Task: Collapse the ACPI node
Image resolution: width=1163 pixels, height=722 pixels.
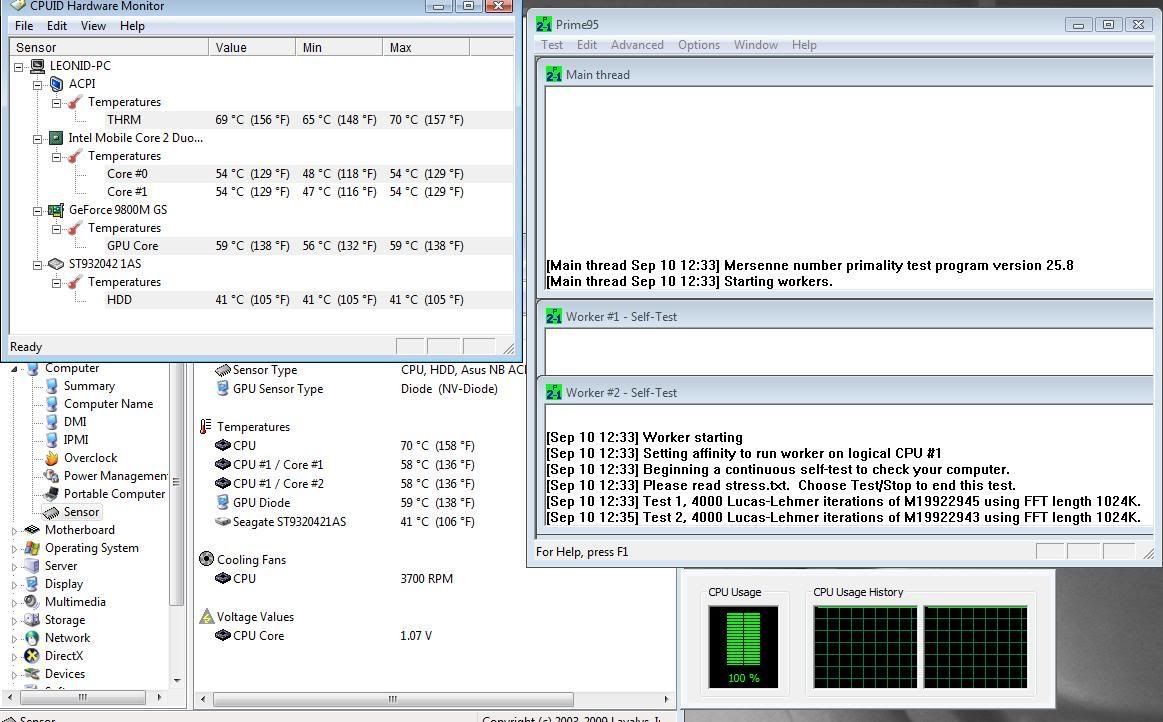Action: (x=38, y=85)
